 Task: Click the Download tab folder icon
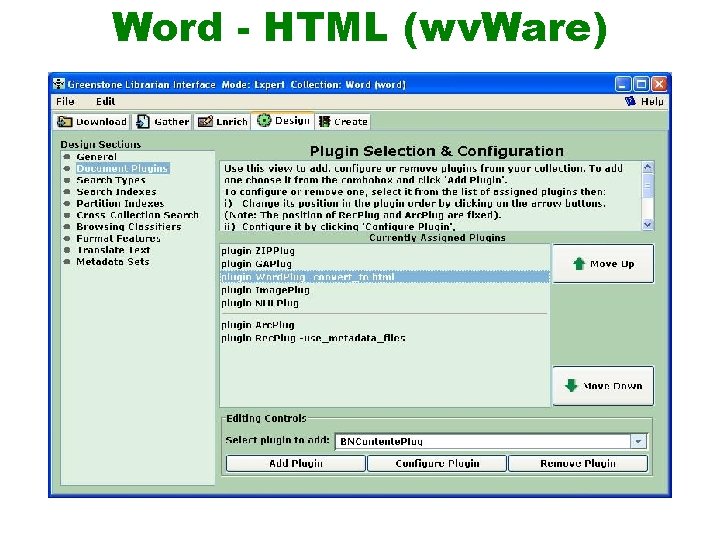point(64,122)
